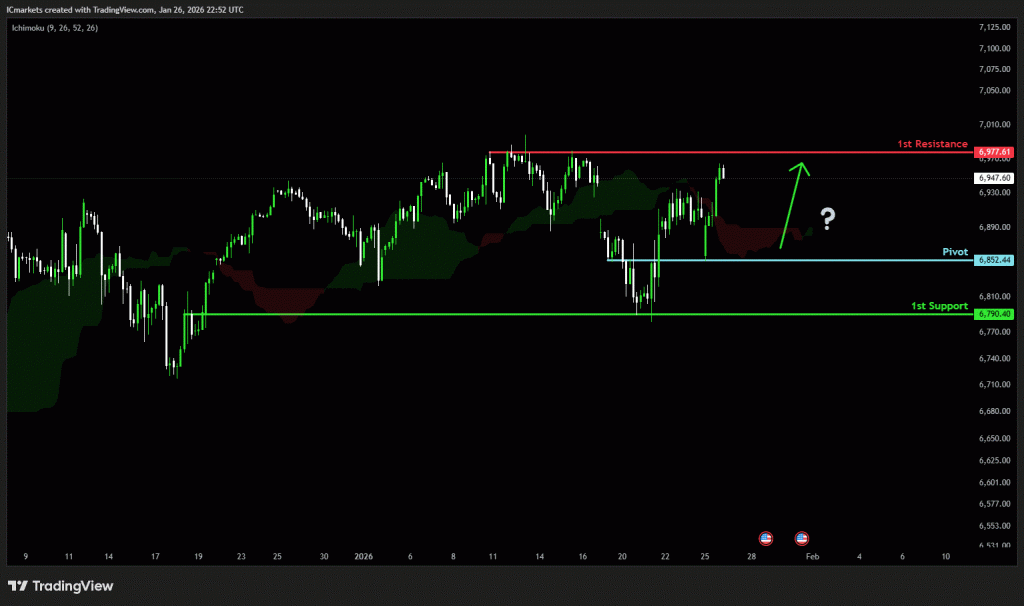Screen dimensions: 1024x606
Task: Select the 1st Resistance text label
Action: (x=932, y=144)
